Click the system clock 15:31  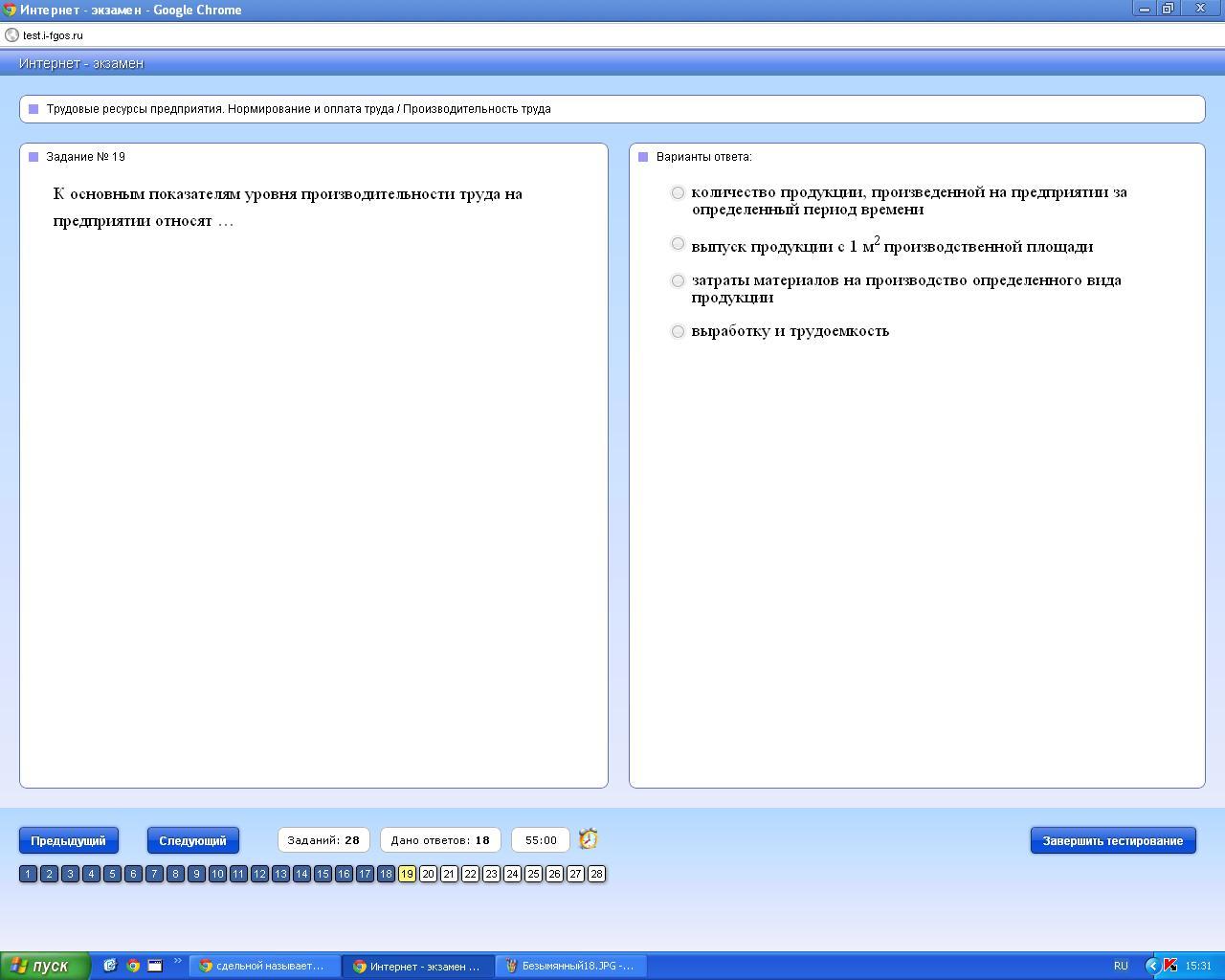(x=1198, y=966)
